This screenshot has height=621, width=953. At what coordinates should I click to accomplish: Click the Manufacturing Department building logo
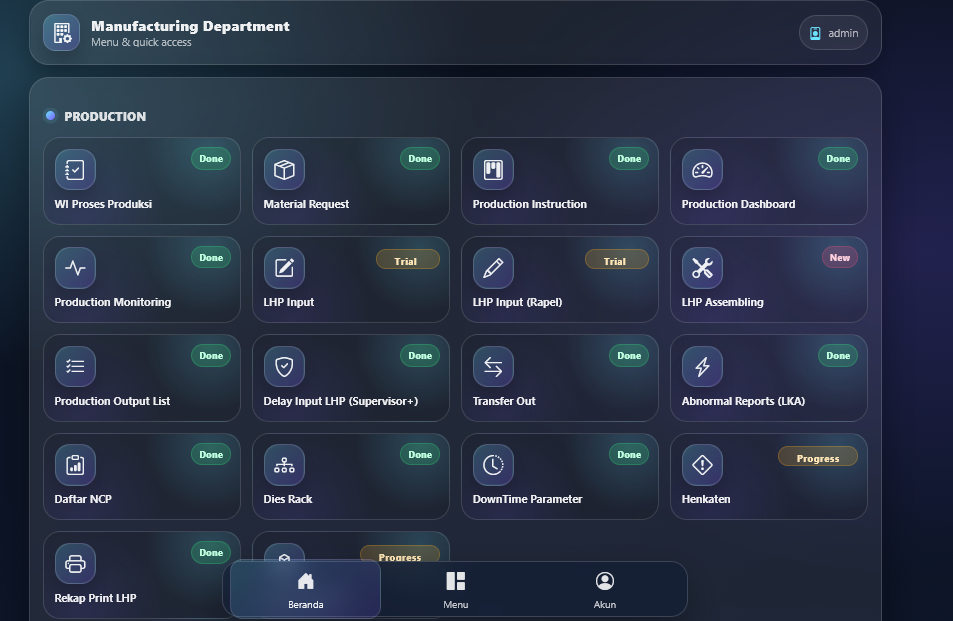click(62, 33)
